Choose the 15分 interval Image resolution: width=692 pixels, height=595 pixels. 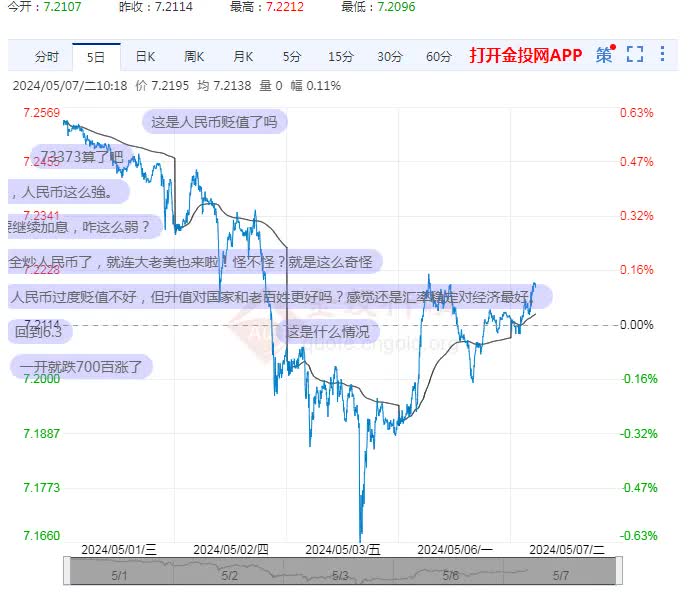340,57
